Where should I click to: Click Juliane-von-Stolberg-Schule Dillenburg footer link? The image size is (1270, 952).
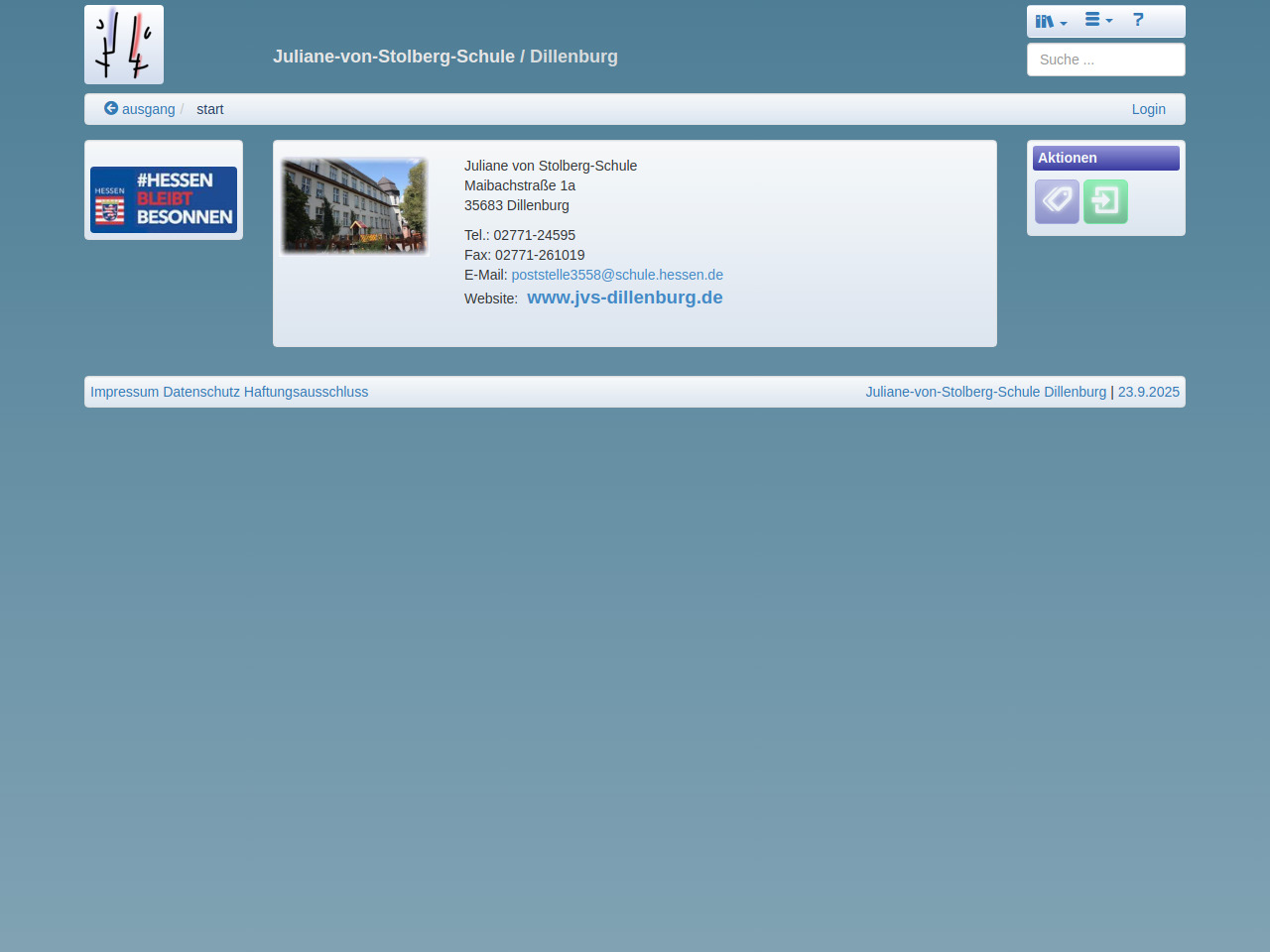click(985, 392)
